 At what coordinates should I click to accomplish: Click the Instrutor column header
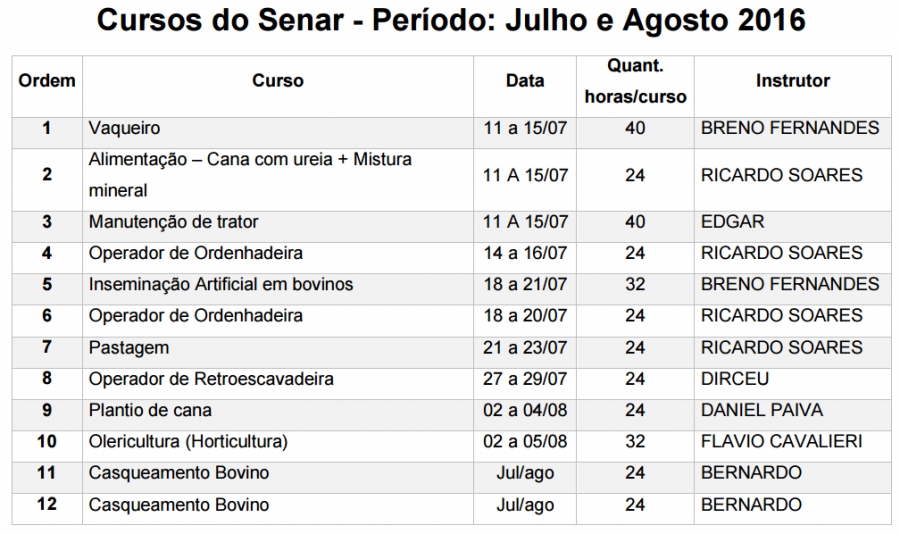pos(793,80)
